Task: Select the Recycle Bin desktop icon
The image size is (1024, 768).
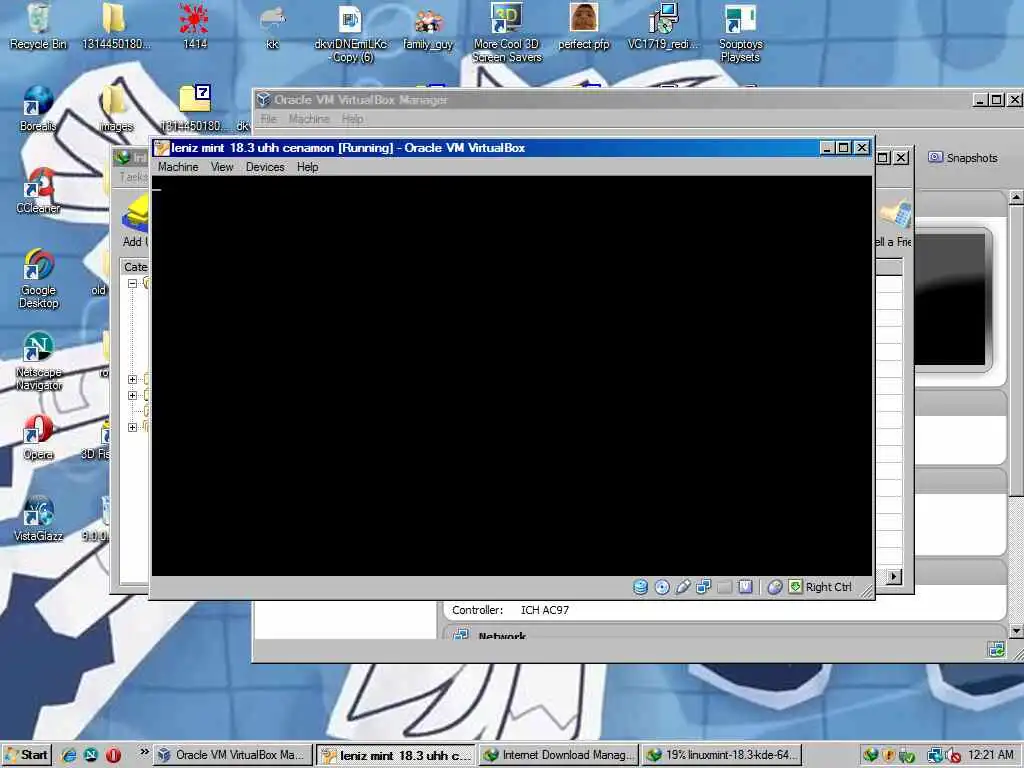Action: click(x=39, y=27)
